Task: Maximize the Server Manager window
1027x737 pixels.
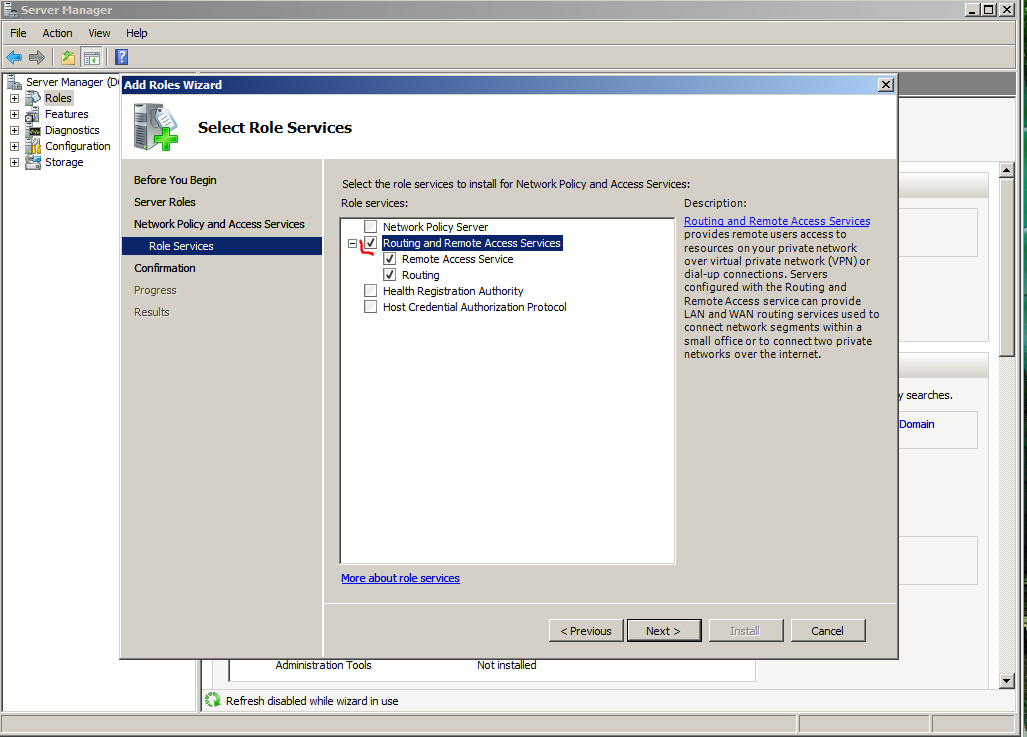Action: click(x=990, y=10)
